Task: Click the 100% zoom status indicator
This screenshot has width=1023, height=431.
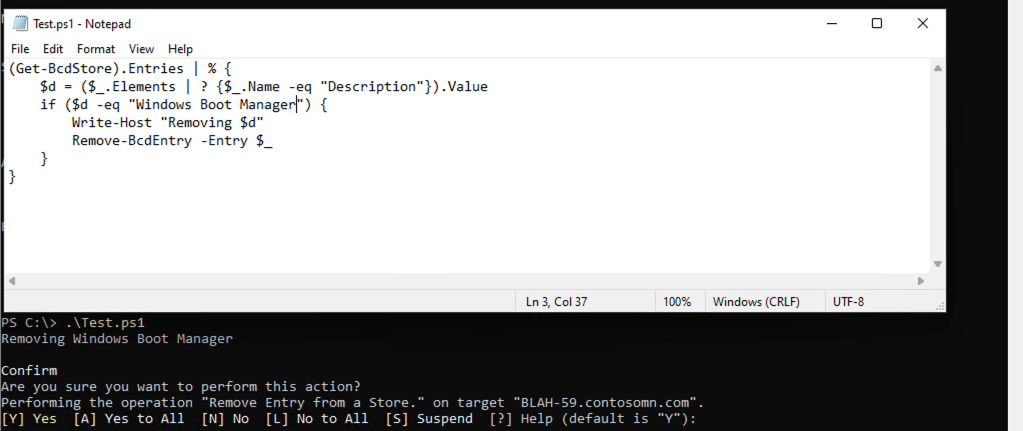Action: click(678, 301)
